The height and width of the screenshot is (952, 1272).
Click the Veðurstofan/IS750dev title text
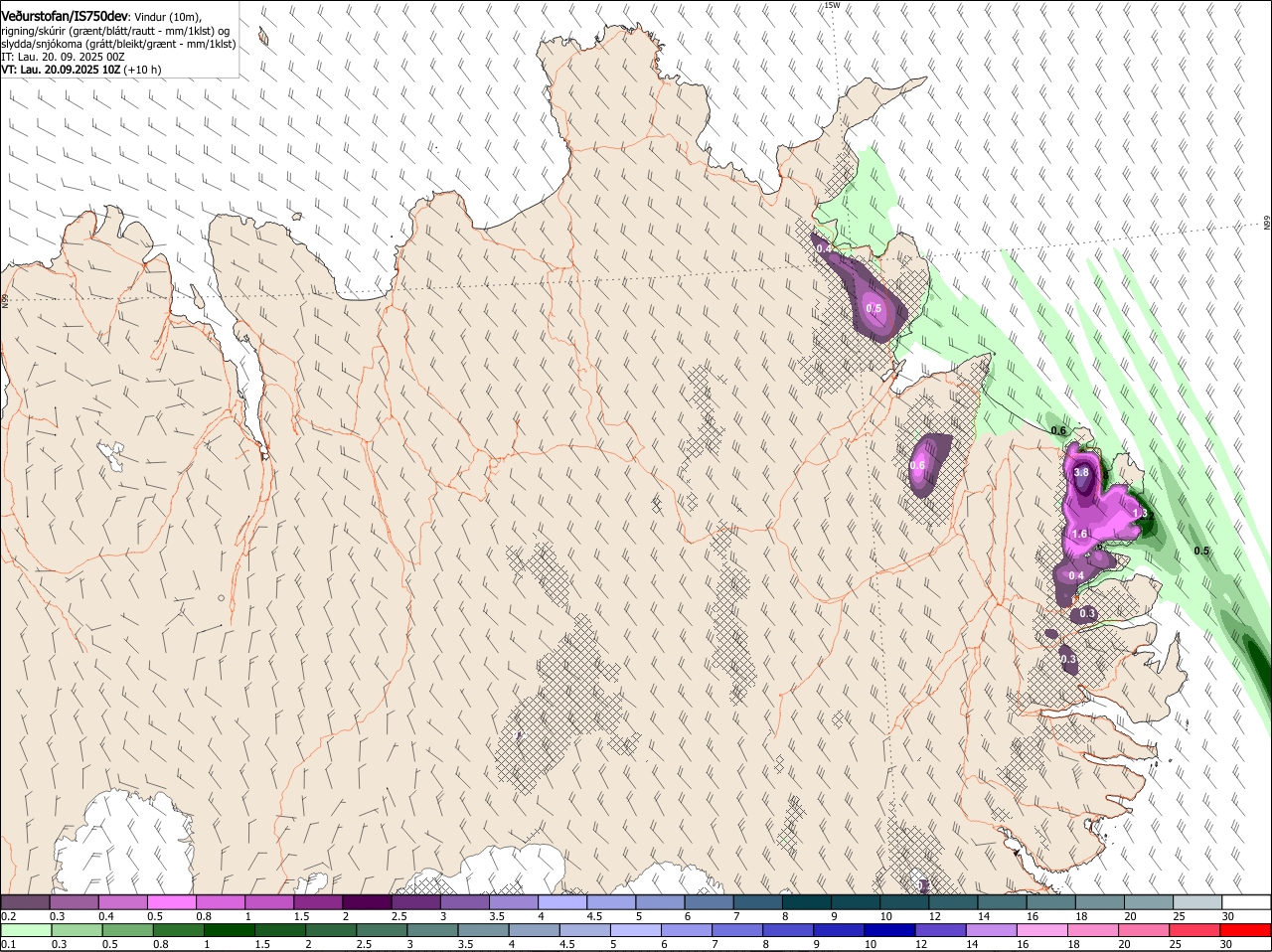click(65, 16)
